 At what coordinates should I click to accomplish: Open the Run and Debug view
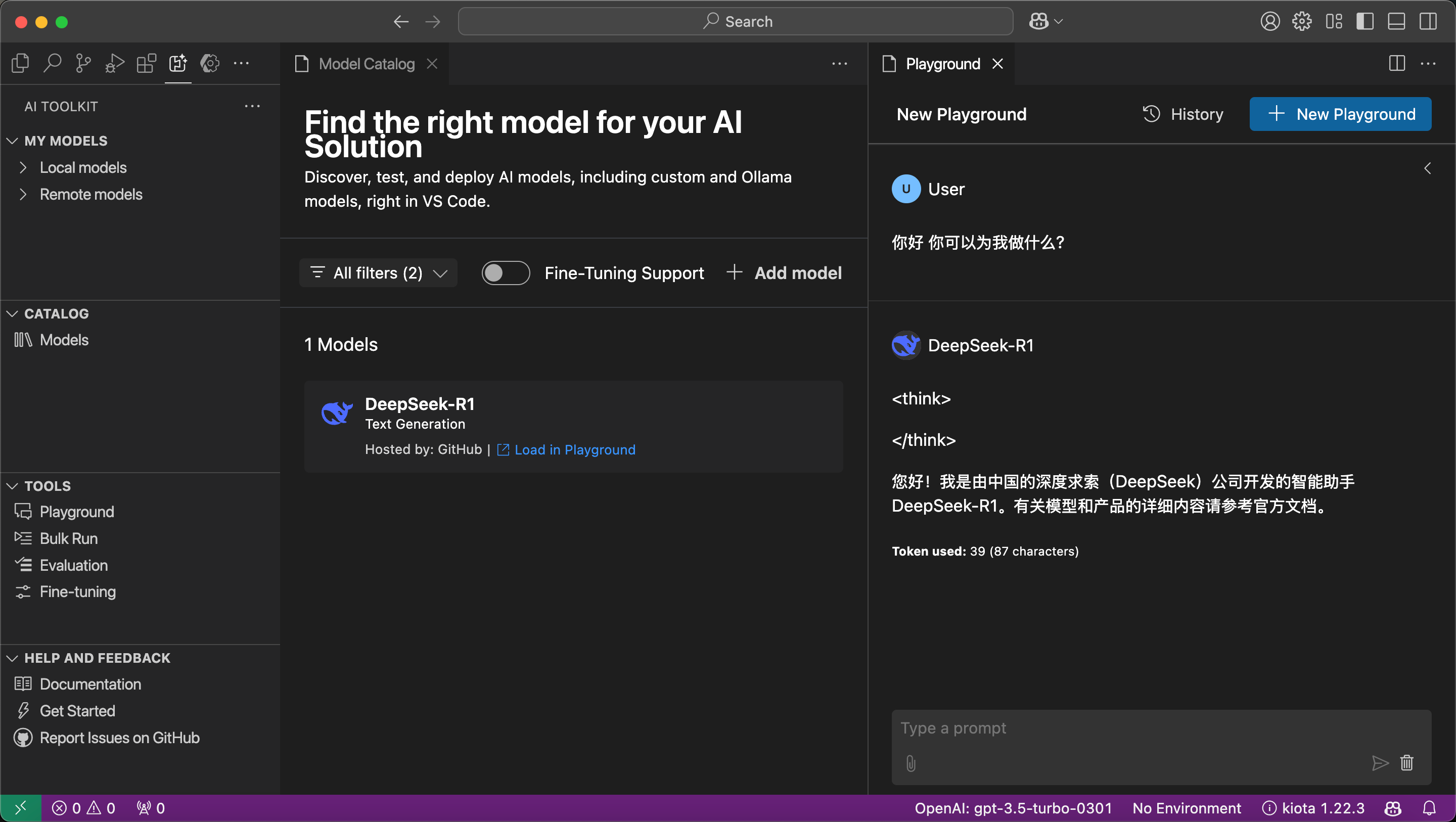point(114,63)
